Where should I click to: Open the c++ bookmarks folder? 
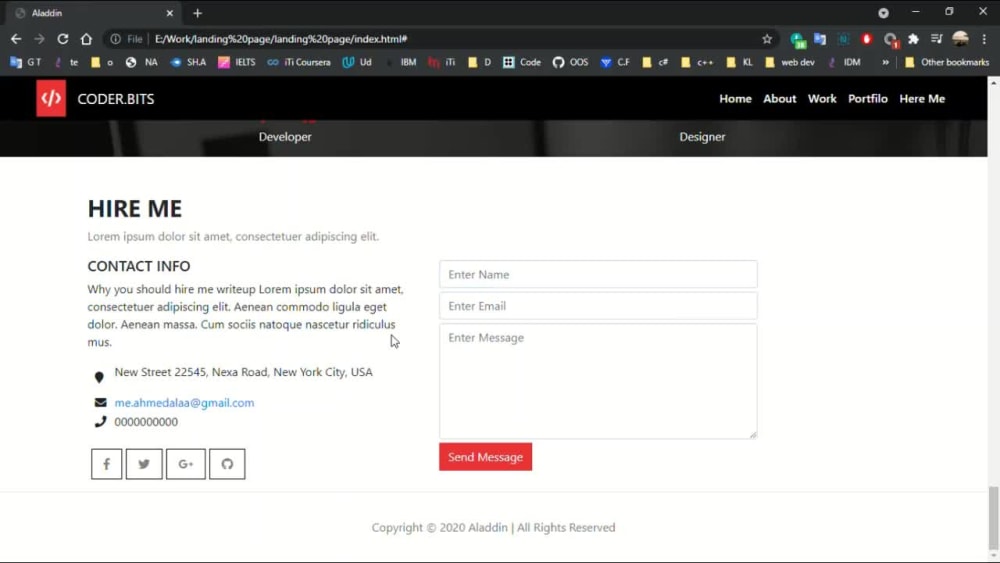(697, 62)
